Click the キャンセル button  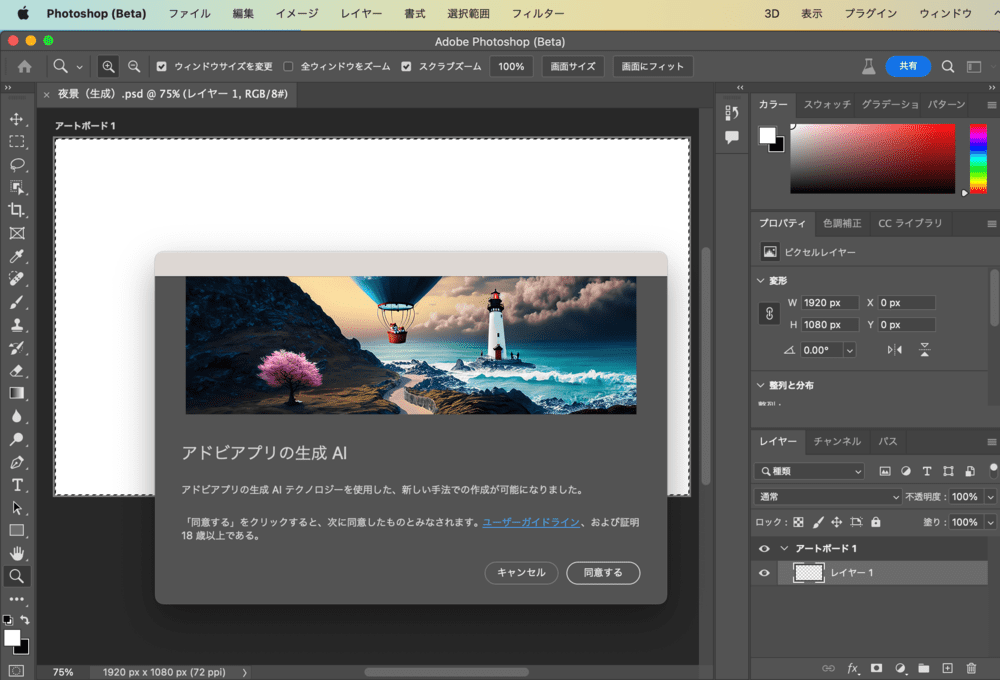521,573
